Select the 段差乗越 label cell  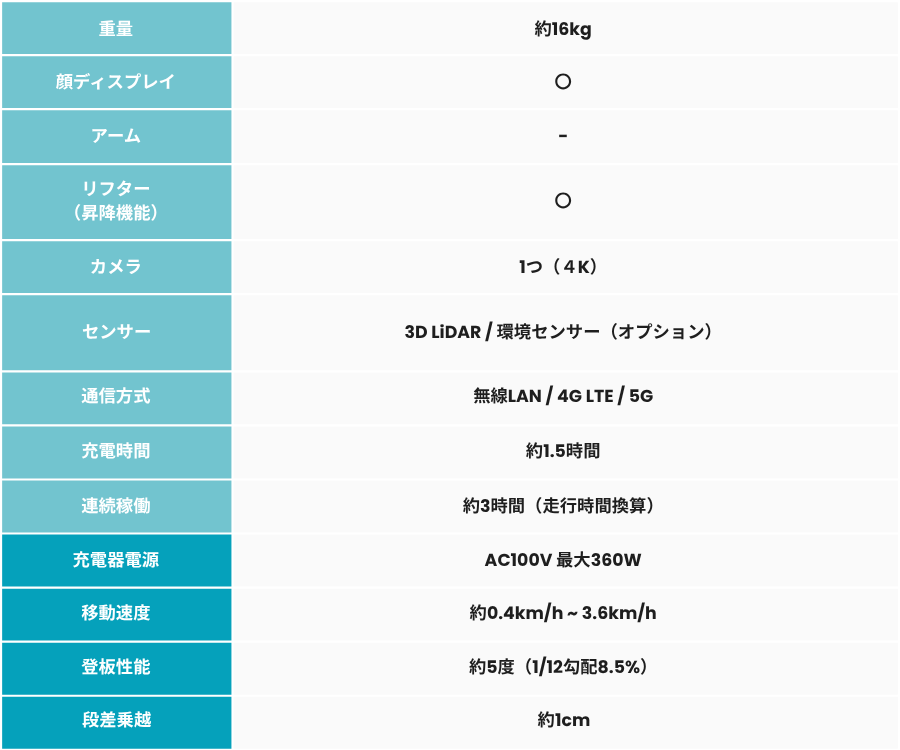pos(116,720)
